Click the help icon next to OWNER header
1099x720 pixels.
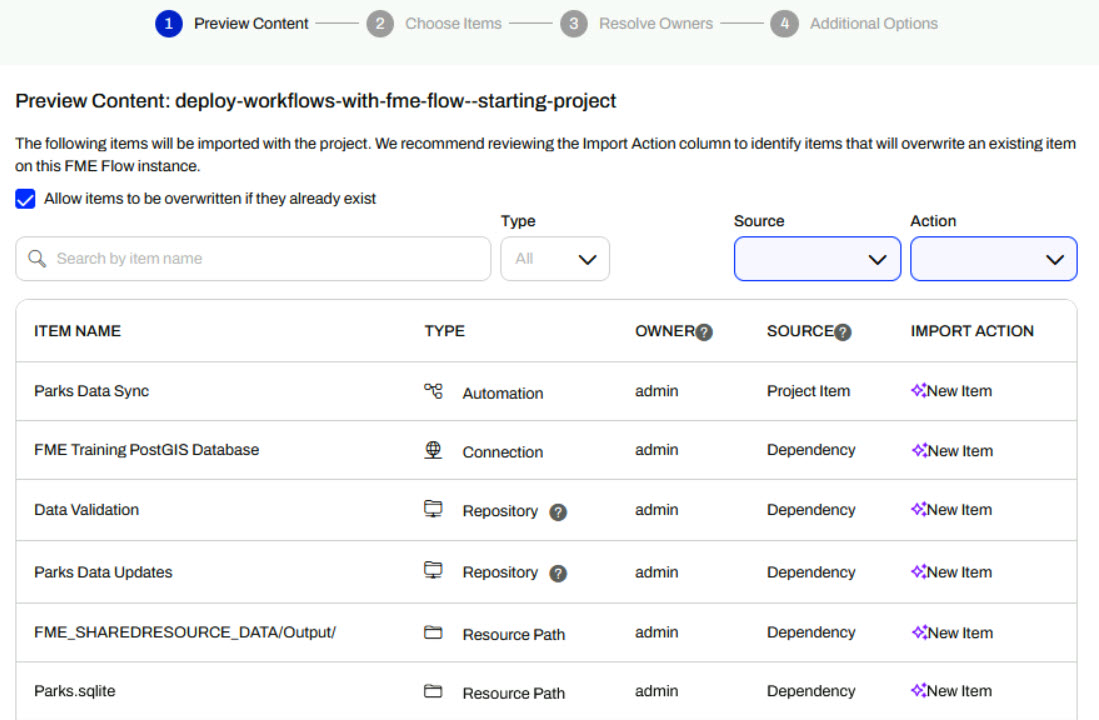704,332
